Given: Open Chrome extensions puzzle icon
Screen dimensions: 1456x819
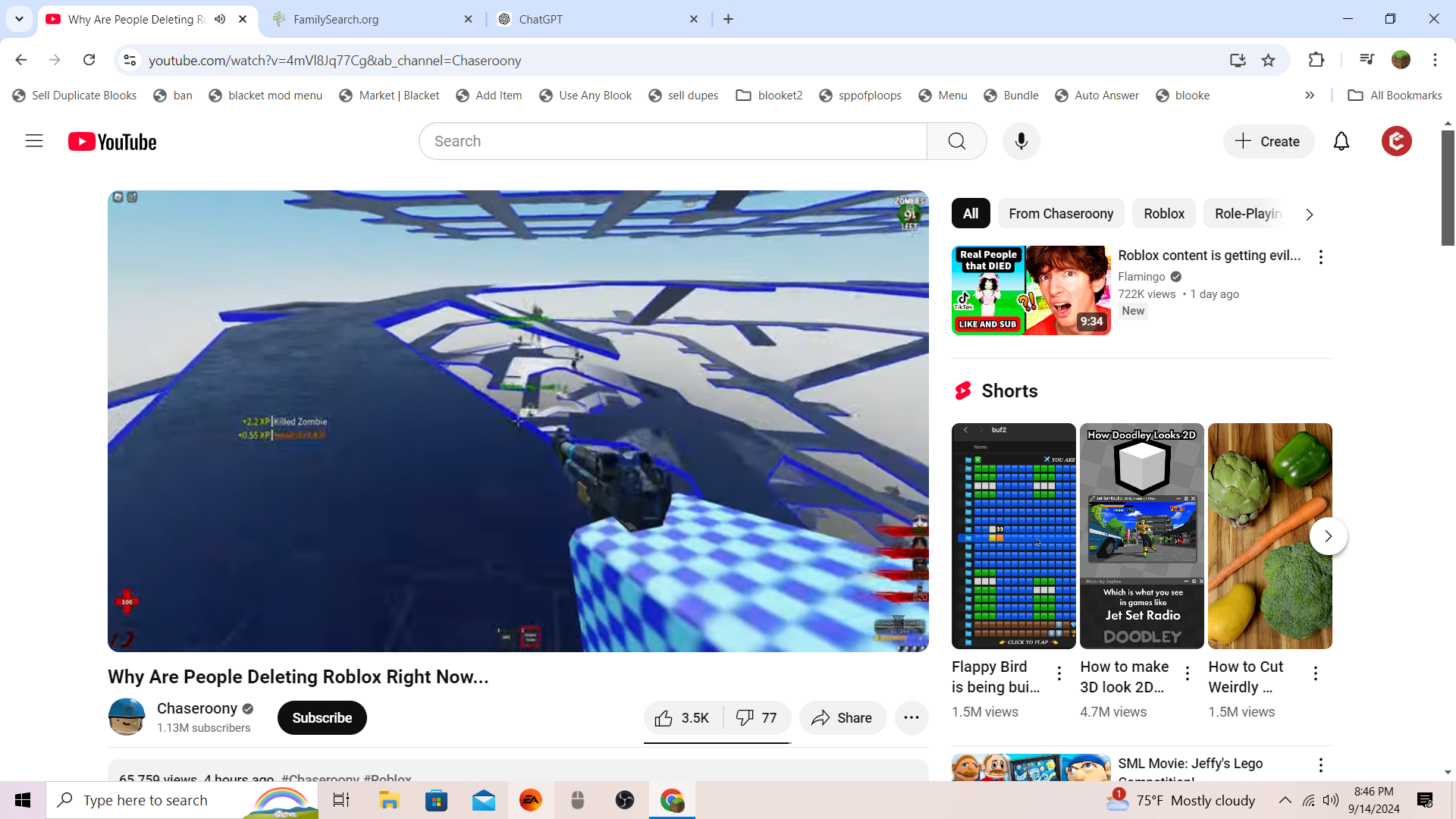Looking at the screenshot, I should pyautogui.click(x=1316, y=60).
